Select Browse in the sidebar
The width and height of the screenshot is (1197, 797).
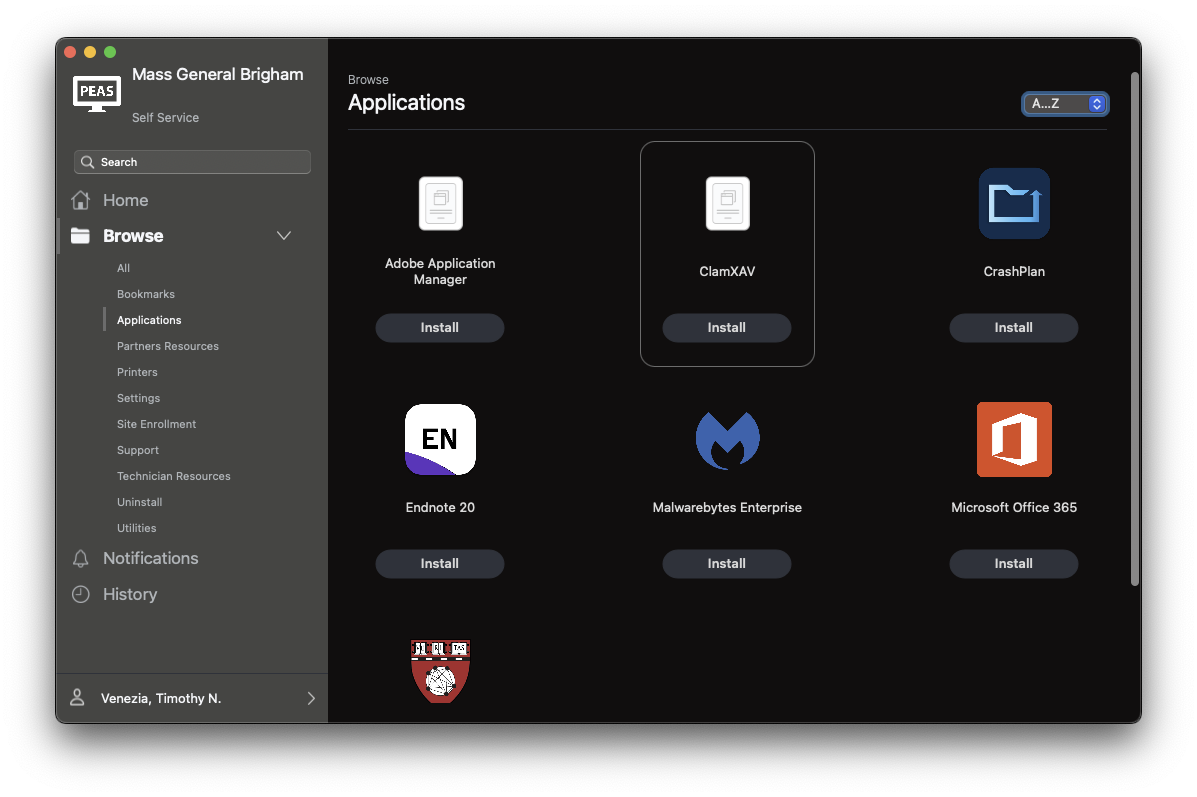[x=133, y=236]
